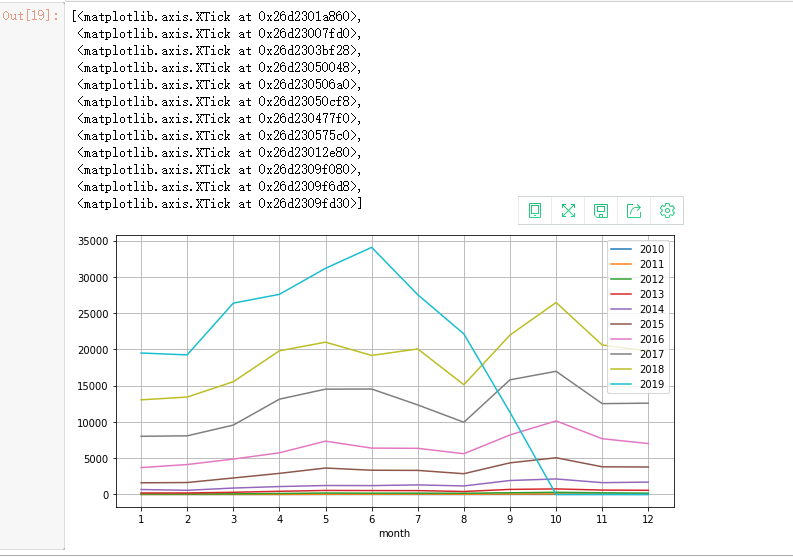Click the x-axis tick label for month 12

(x=648, y=519)
